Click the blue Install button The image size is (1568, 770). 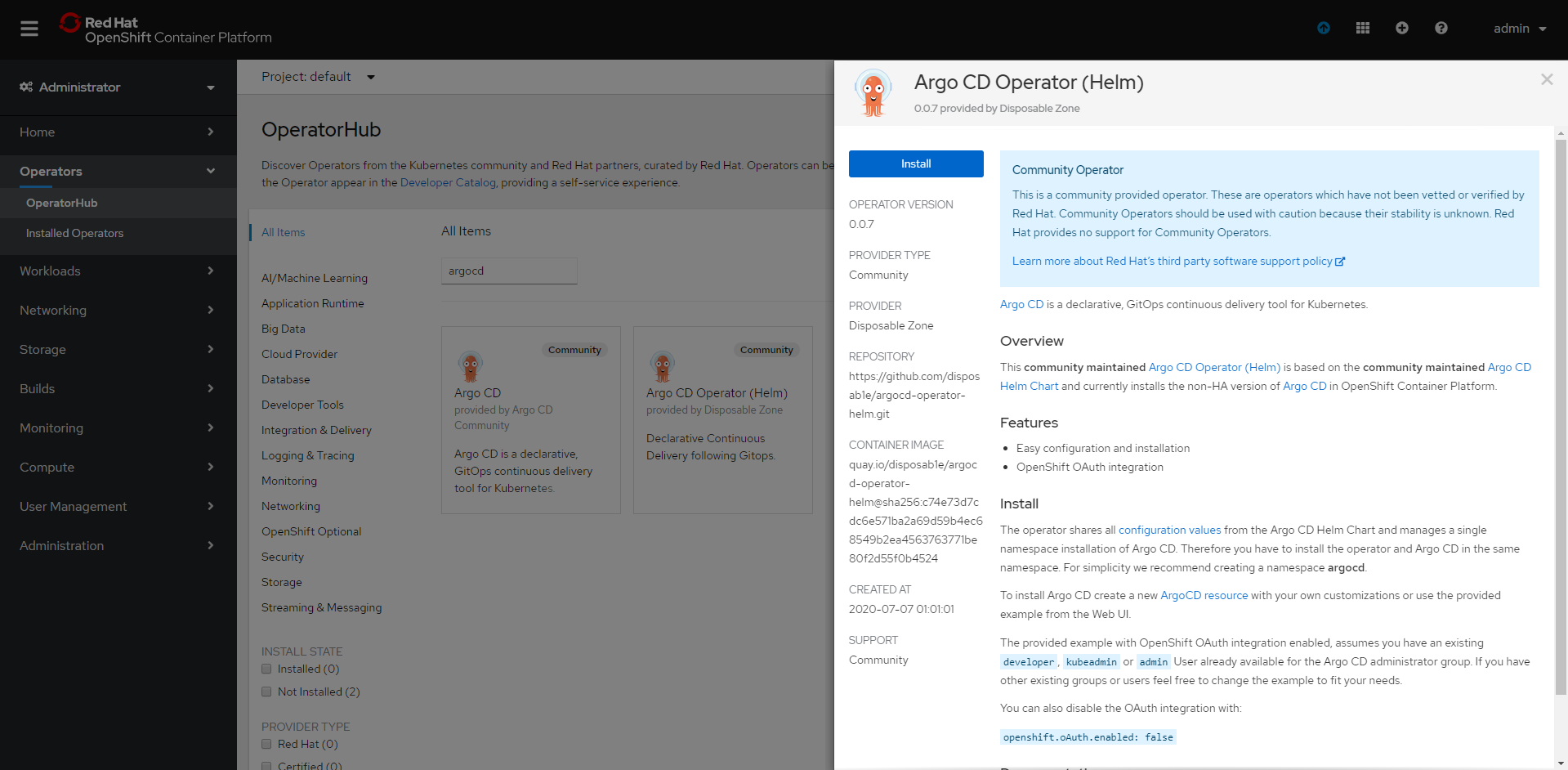coord(916,163)
